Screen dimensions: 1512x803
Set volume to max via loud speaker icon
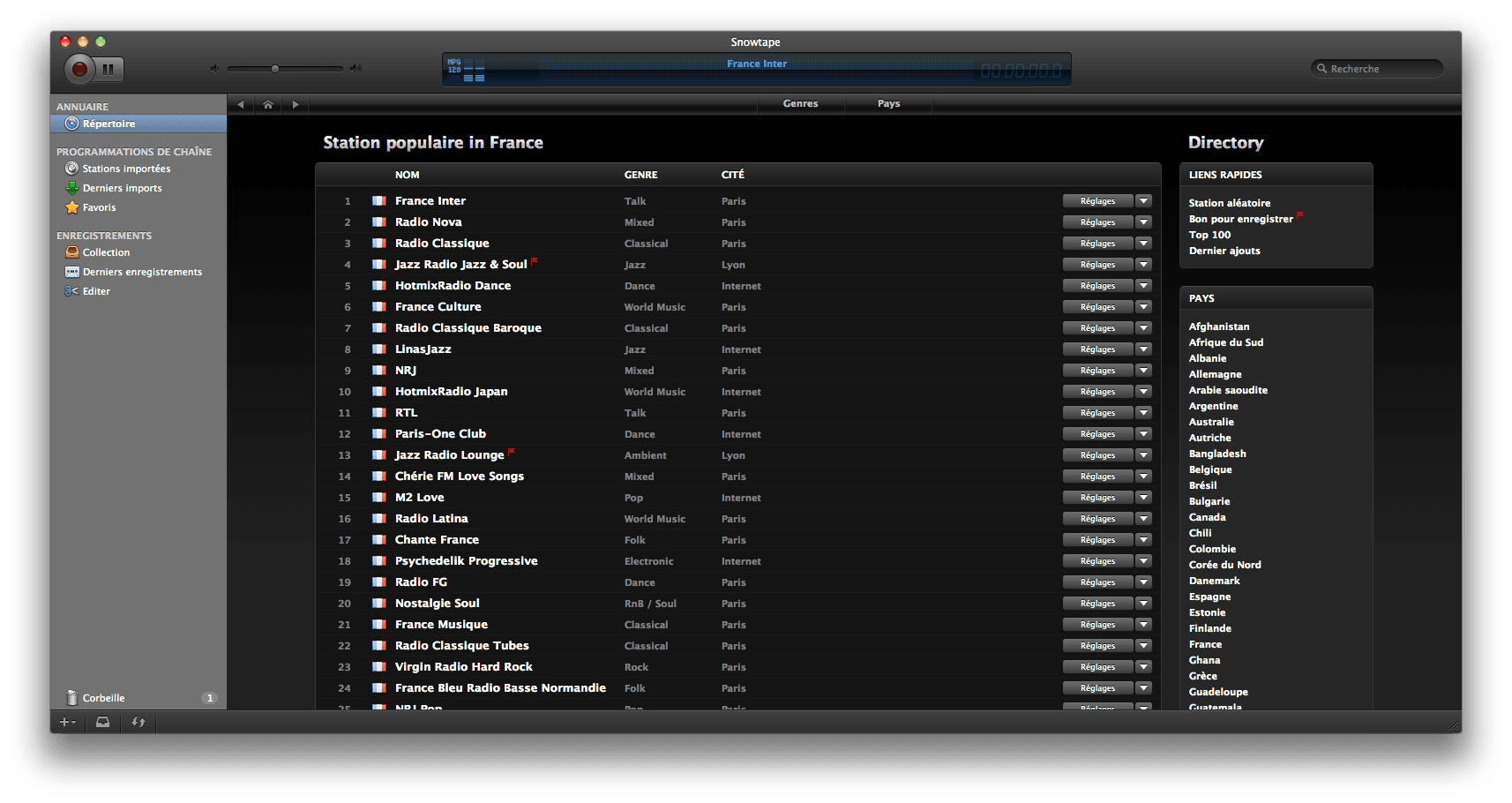click(x=356, y=69)
